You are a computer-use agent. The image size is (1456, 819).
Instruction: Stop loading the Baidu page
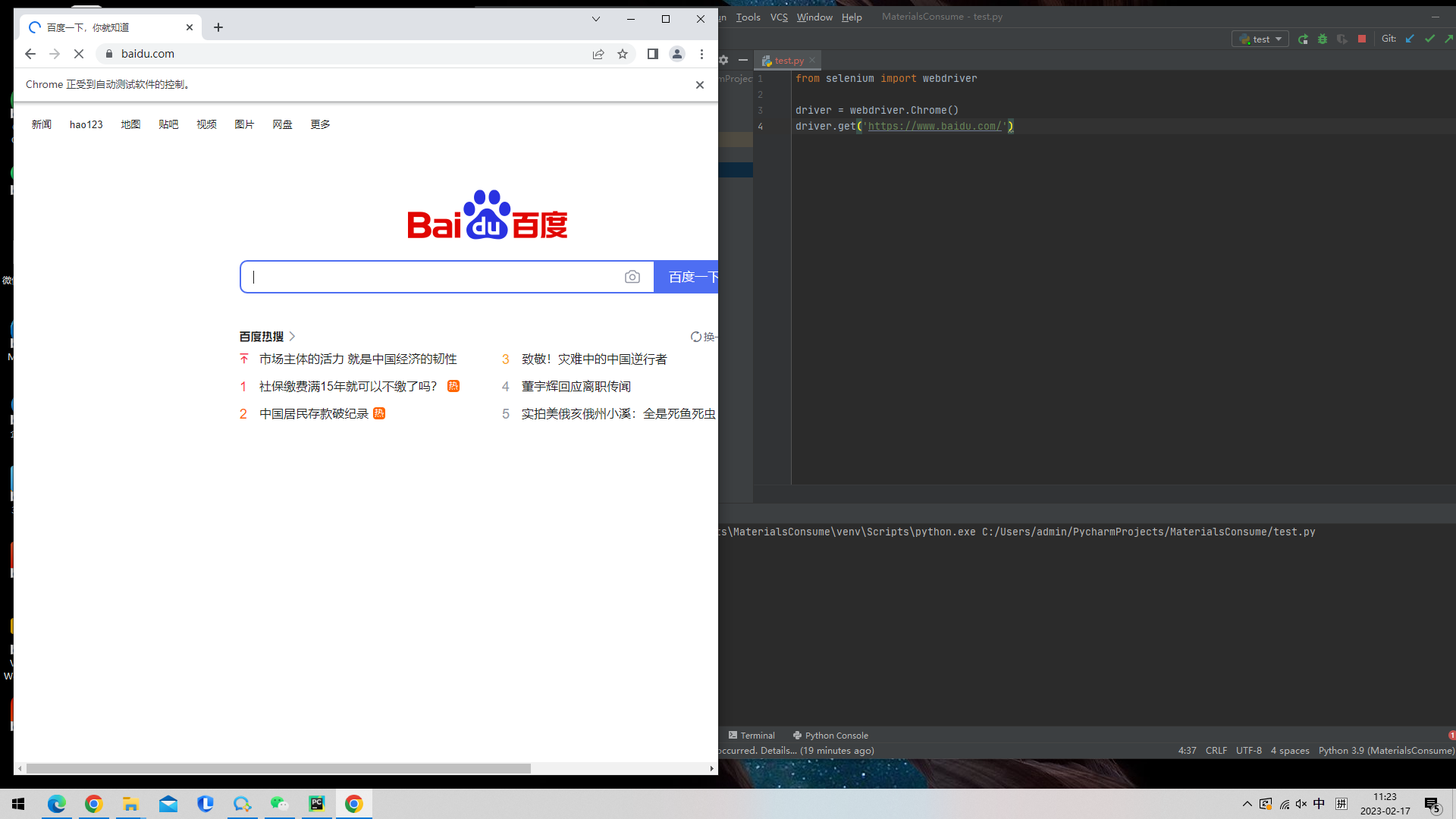click(x=79, y=54)
